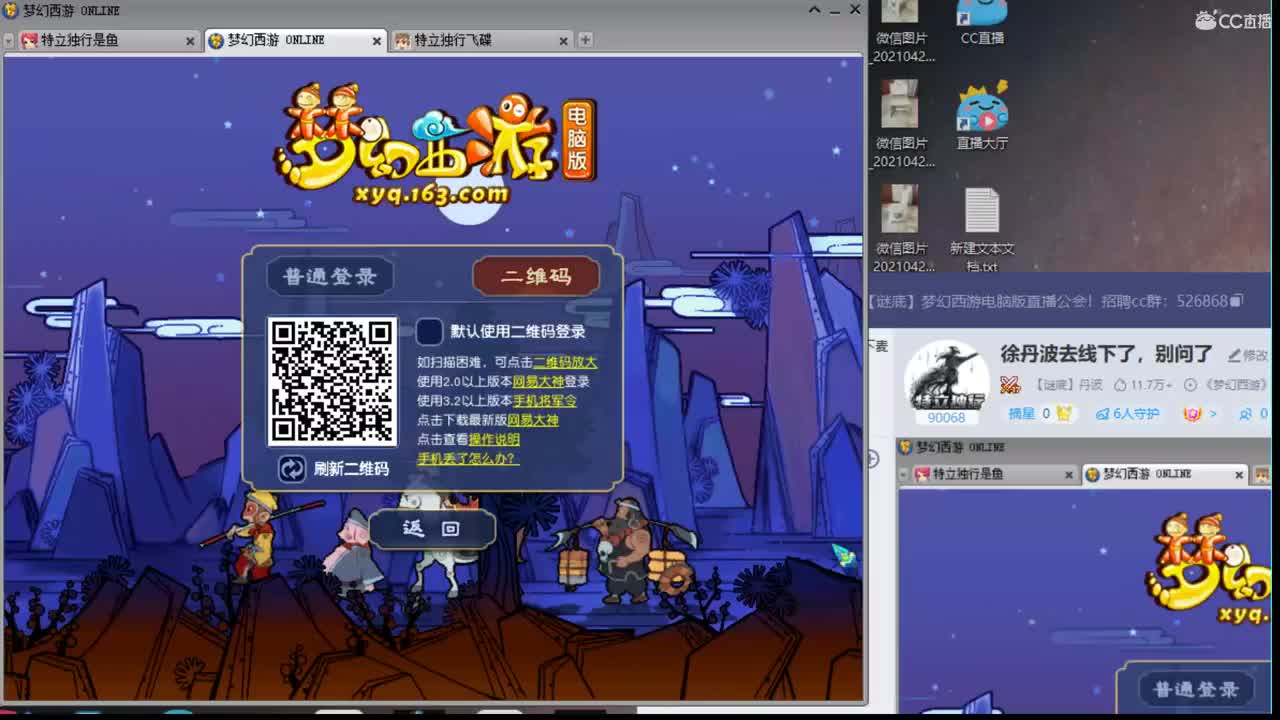The height and width of the screenshot is (720, 1280).
Task: Click the room number 90068
Action: coord(946,418)
